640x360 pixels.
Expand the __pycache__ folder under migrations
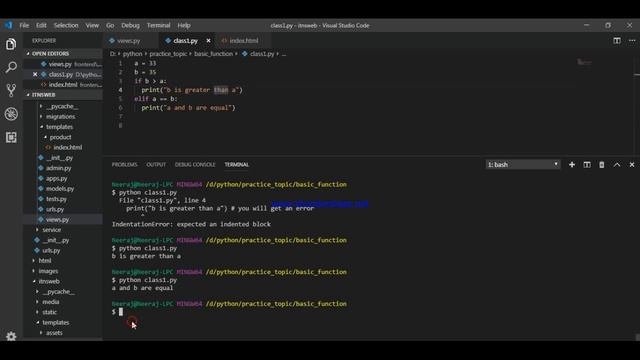point(61,106)
